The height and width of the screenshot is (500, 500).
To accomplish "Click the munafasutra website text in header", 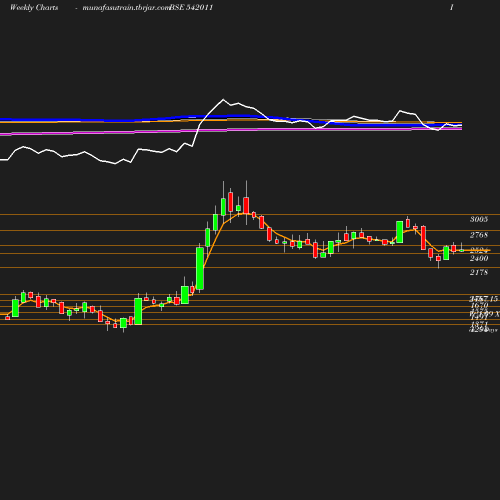I will click(x=126, y=8).
